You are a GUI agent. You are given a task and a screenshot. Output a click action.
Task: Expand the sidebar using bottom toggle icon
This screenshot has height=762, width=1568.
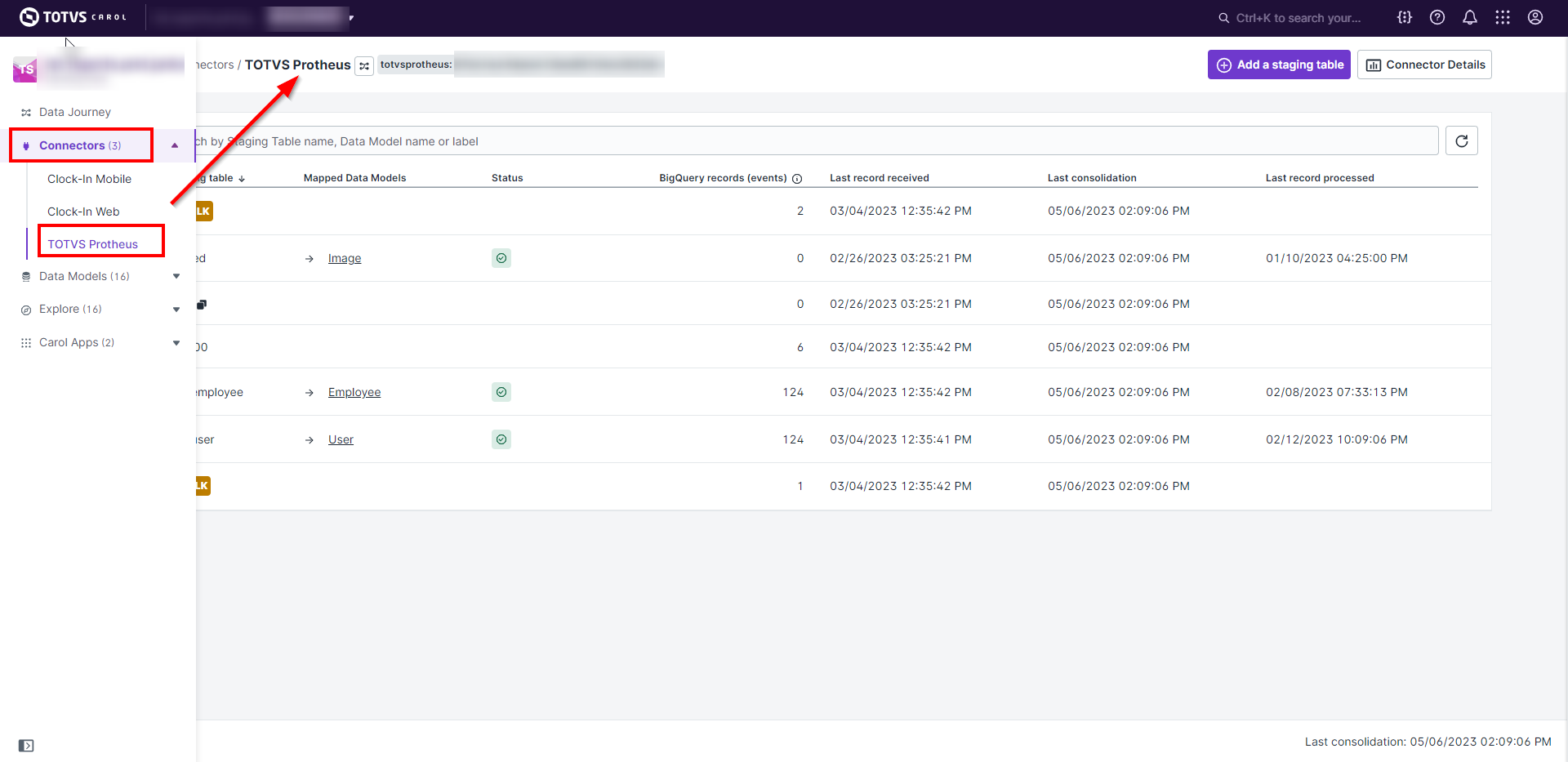[x=26, y=746]
